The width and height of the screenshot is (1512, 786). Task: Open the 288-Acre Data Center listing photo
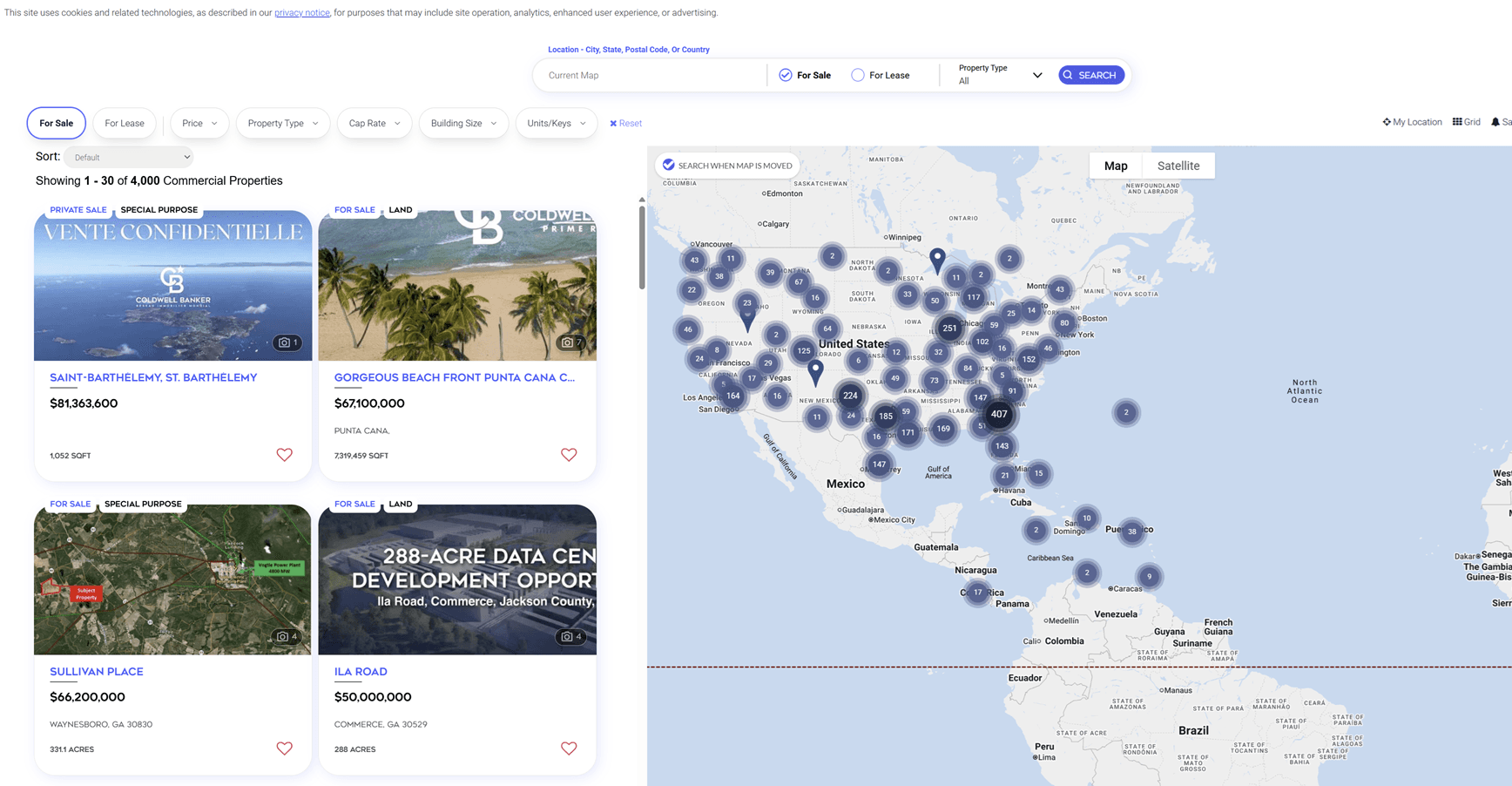457,579
